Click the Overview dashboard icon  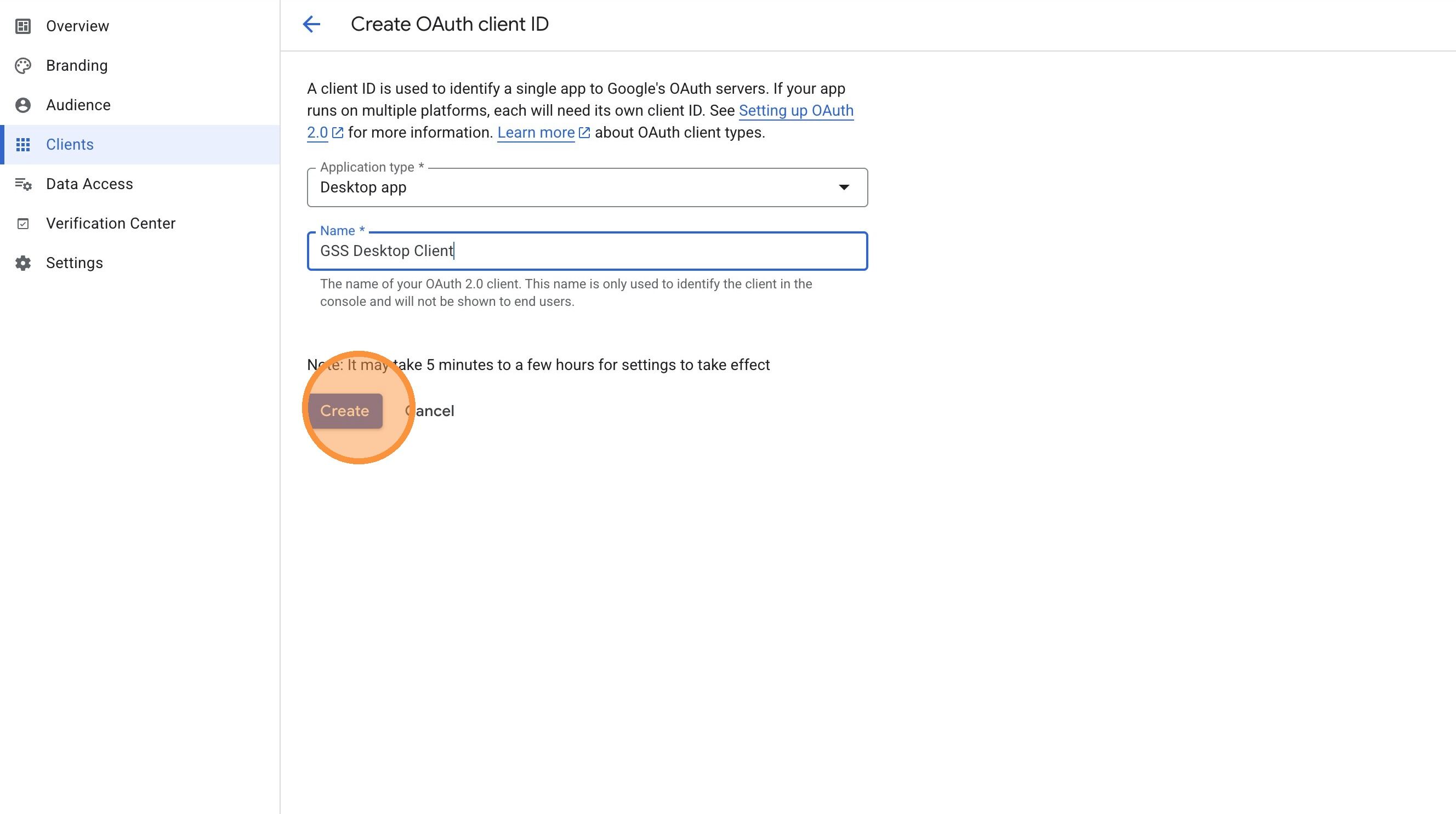click(x=23, y=25)
